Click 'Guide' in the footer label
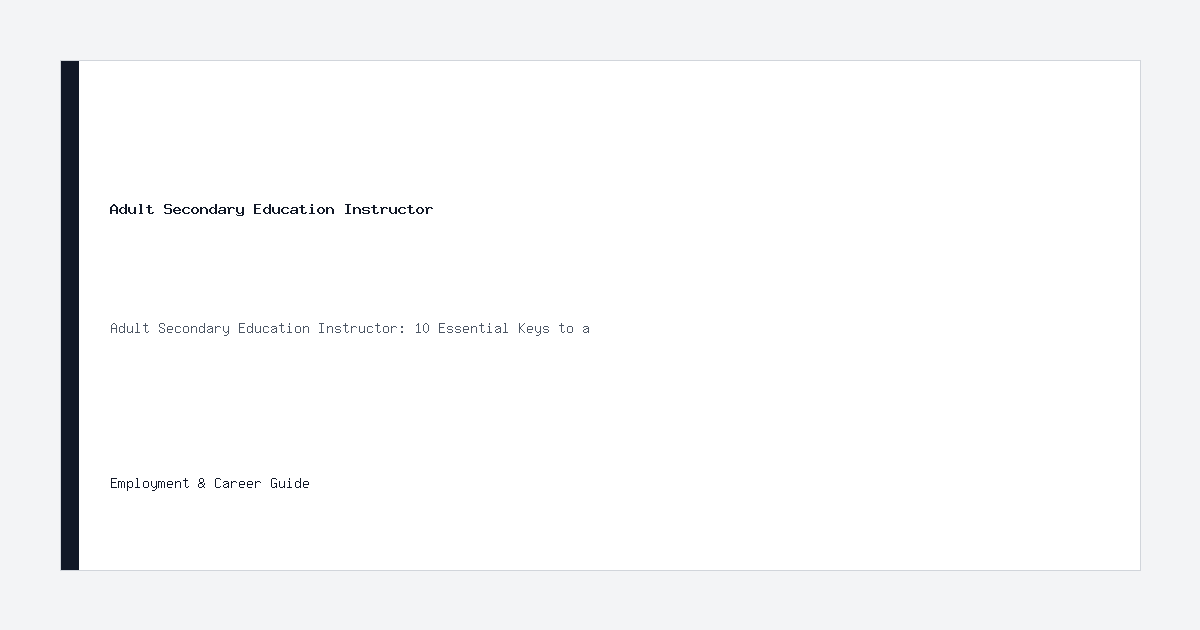The height and width of the screenshot is (630, 1200). [290, 483]
